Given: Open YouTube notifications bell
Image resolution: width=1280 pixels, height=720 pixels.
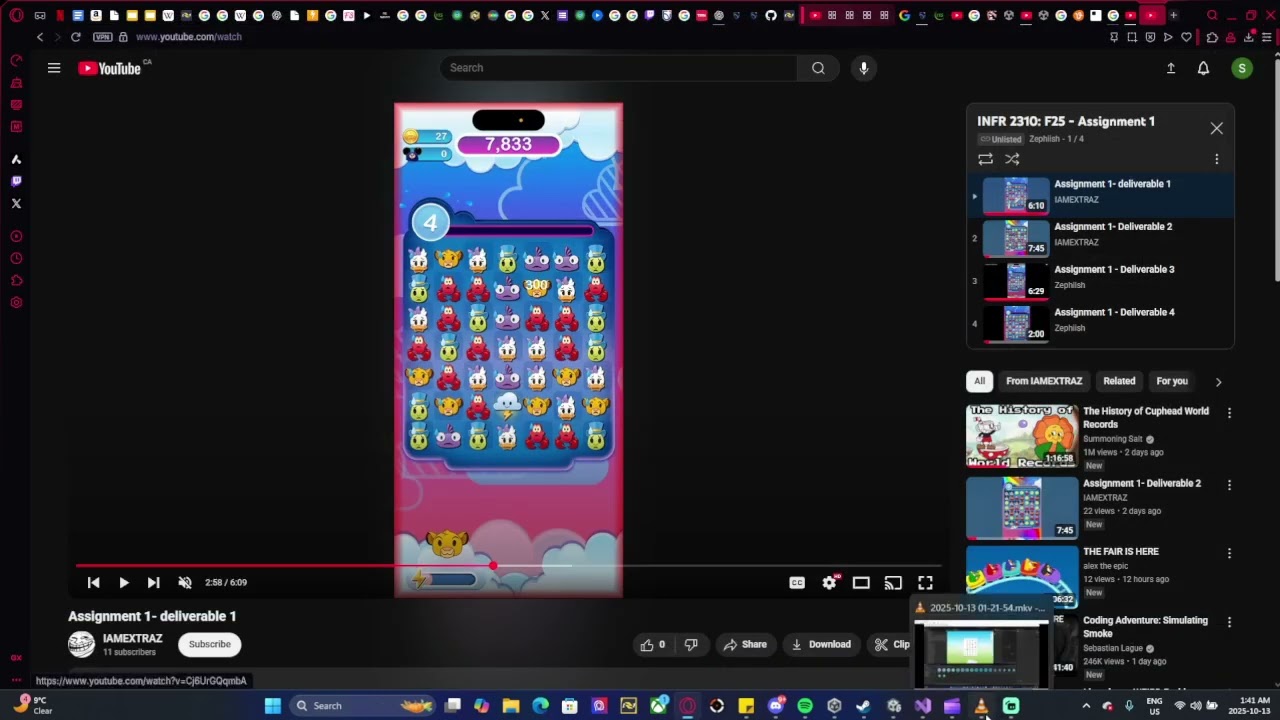Looking at the screenshot, I should click(x=1204, y=68).
